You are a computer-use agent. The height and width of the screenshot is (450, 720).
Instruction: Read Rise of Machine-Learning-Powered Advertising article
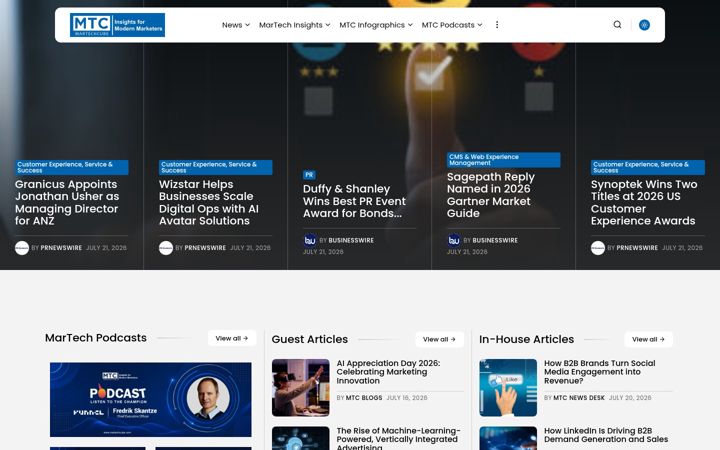(x=398, y=439)
